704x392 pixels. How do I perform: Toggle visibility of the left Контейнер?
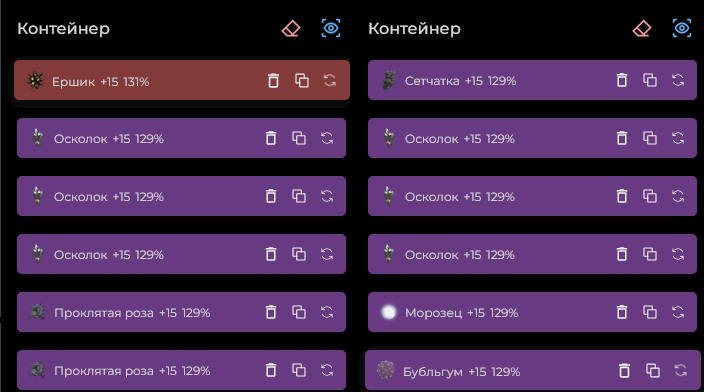pos(331,28)
